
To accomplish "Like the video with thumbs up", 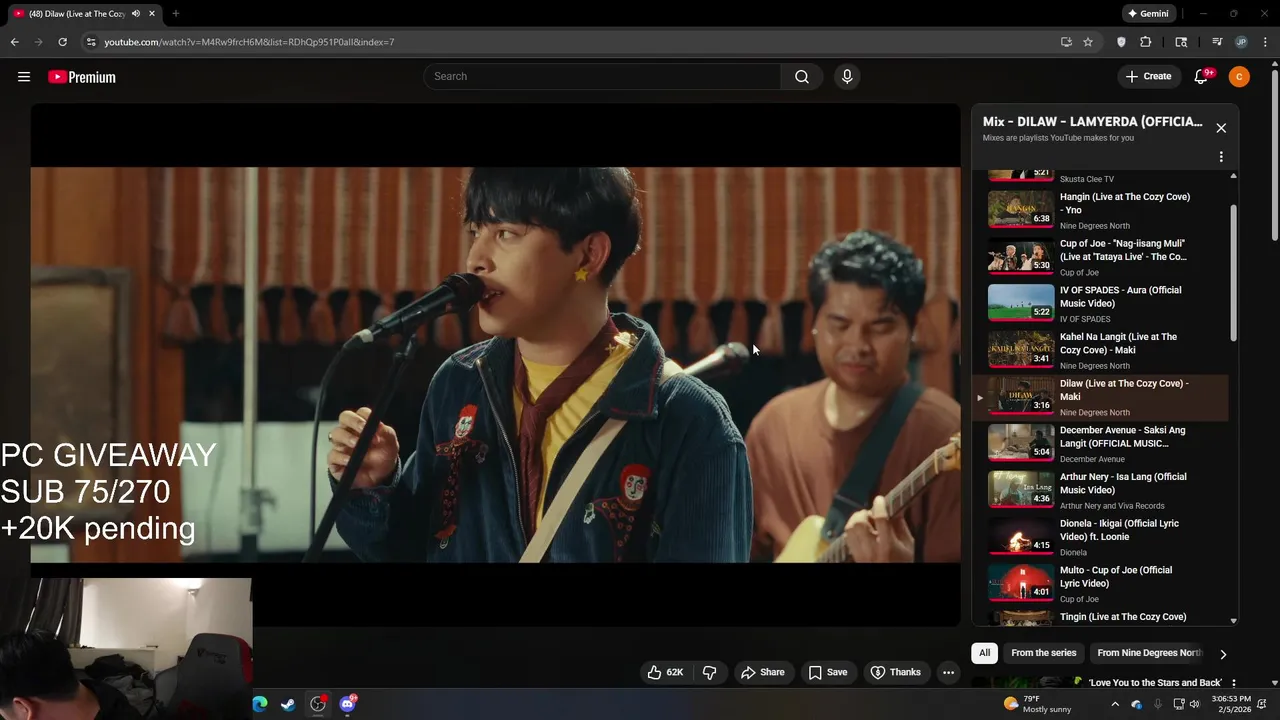I will pos(665,672).
